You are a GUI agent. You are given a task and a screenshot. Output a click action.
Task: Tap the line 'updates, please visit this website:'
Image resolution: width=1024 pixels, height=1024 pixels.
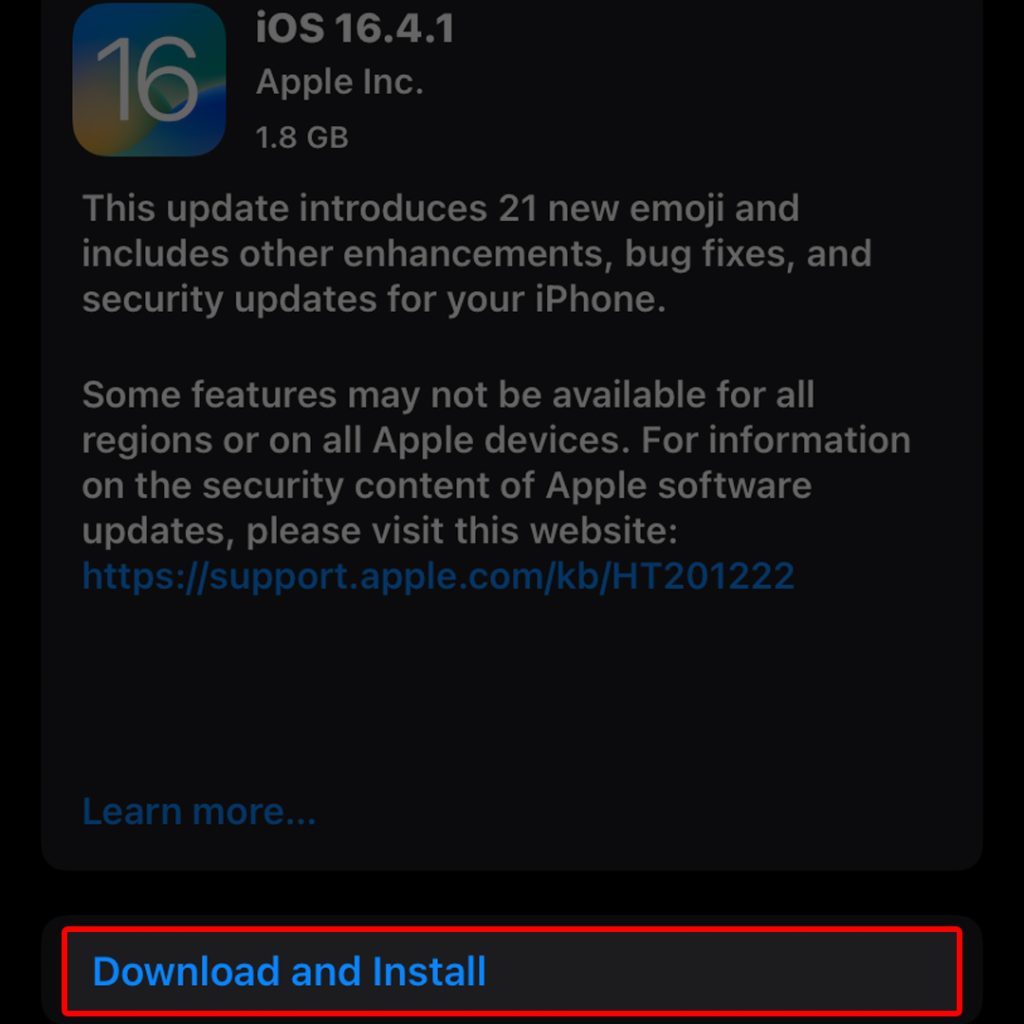click(x=380, y=531)
